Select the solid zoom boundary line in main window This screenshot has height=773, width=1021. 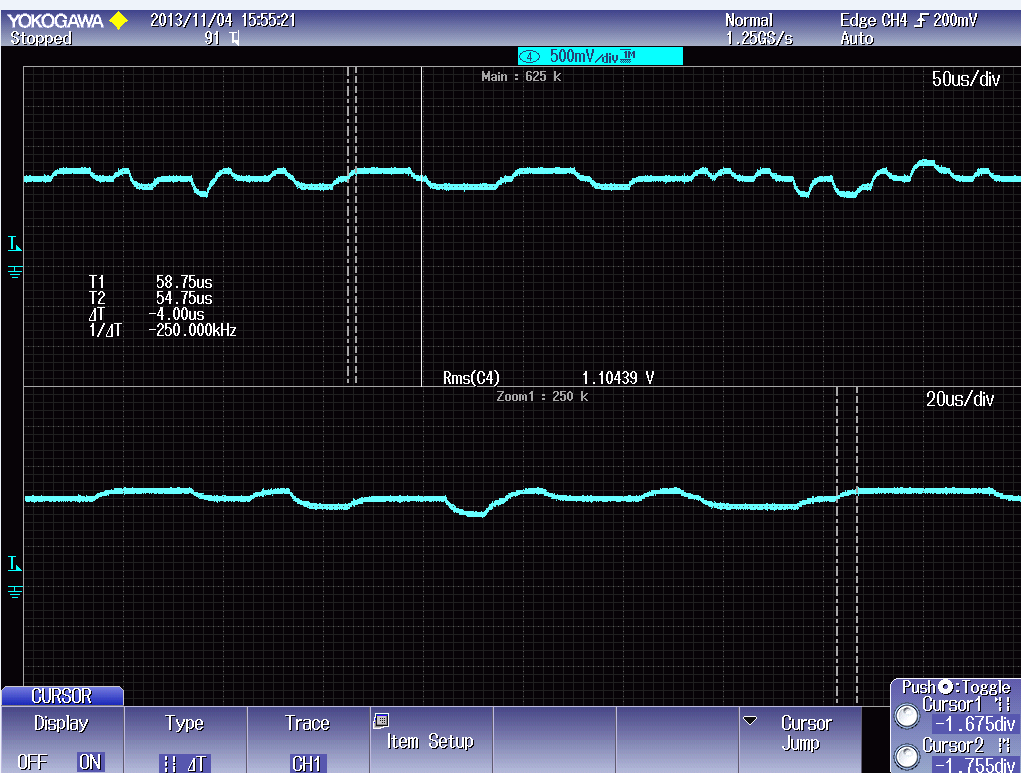(x=422, y=225)
